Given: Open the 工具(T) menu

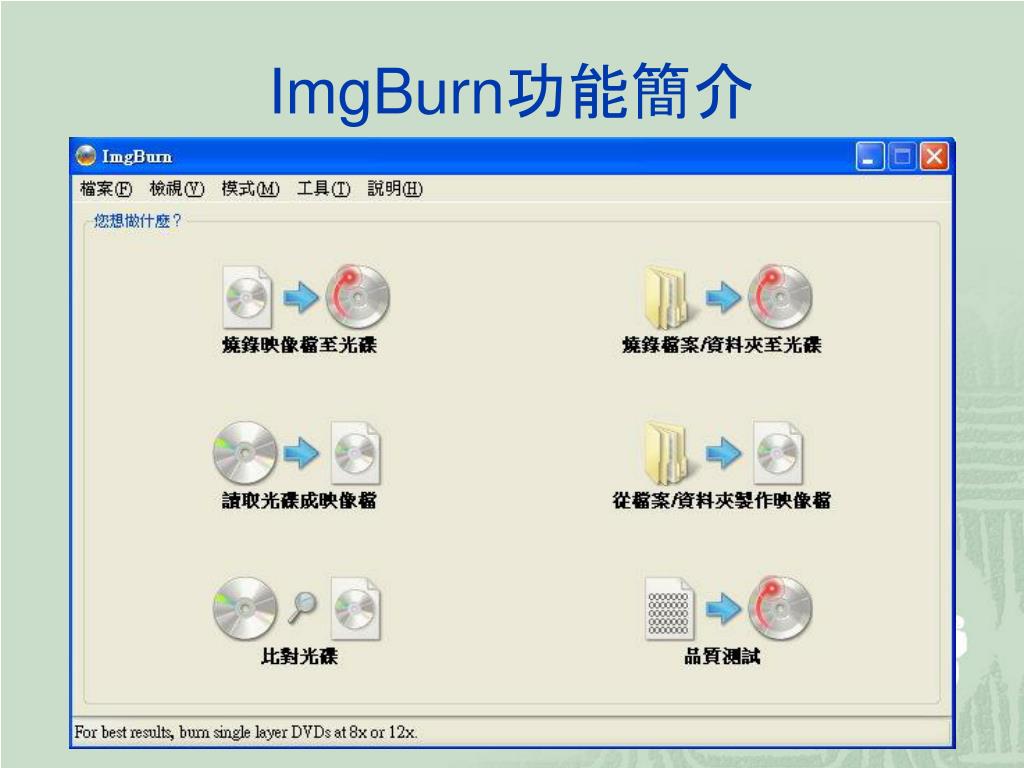Looking at the screenshot, I should (x=323, y=189).
